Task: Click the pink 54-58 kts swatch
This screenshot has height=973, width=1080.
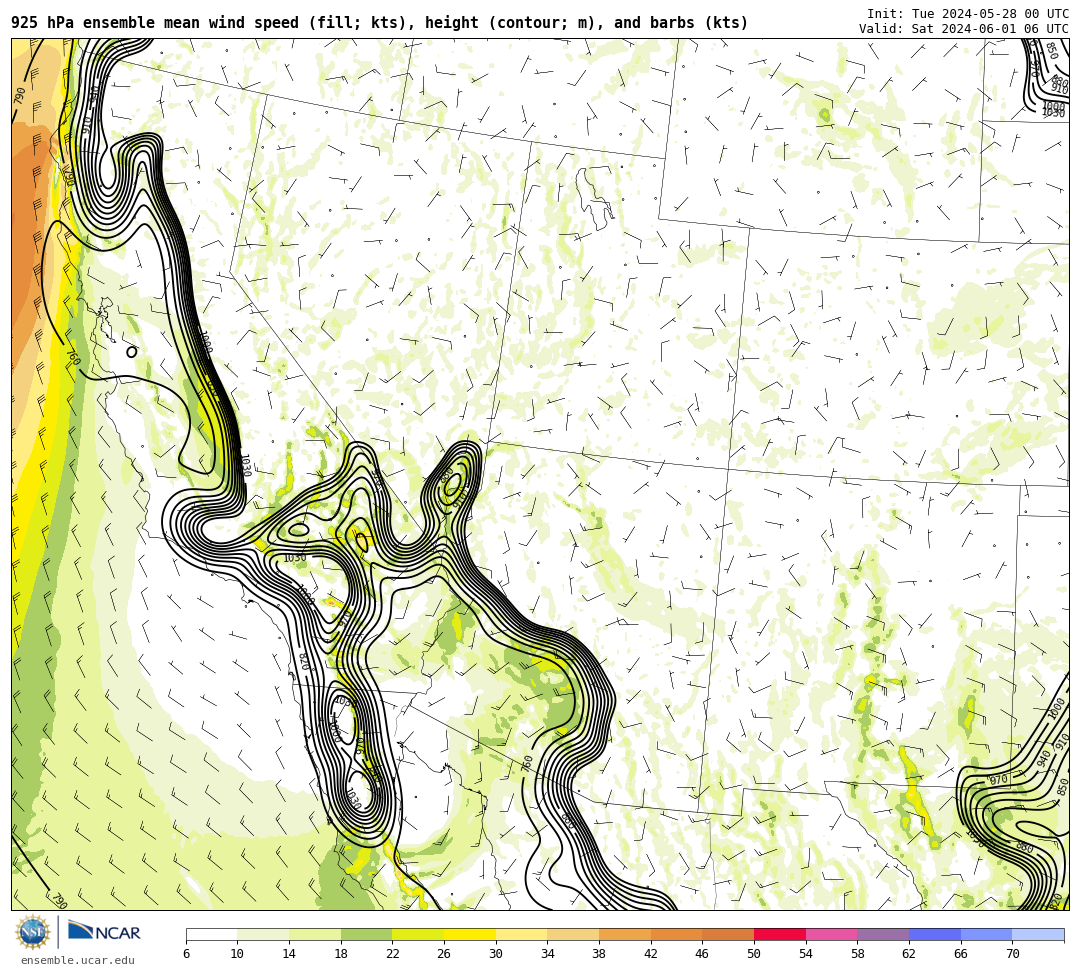Action: (831, 934)
